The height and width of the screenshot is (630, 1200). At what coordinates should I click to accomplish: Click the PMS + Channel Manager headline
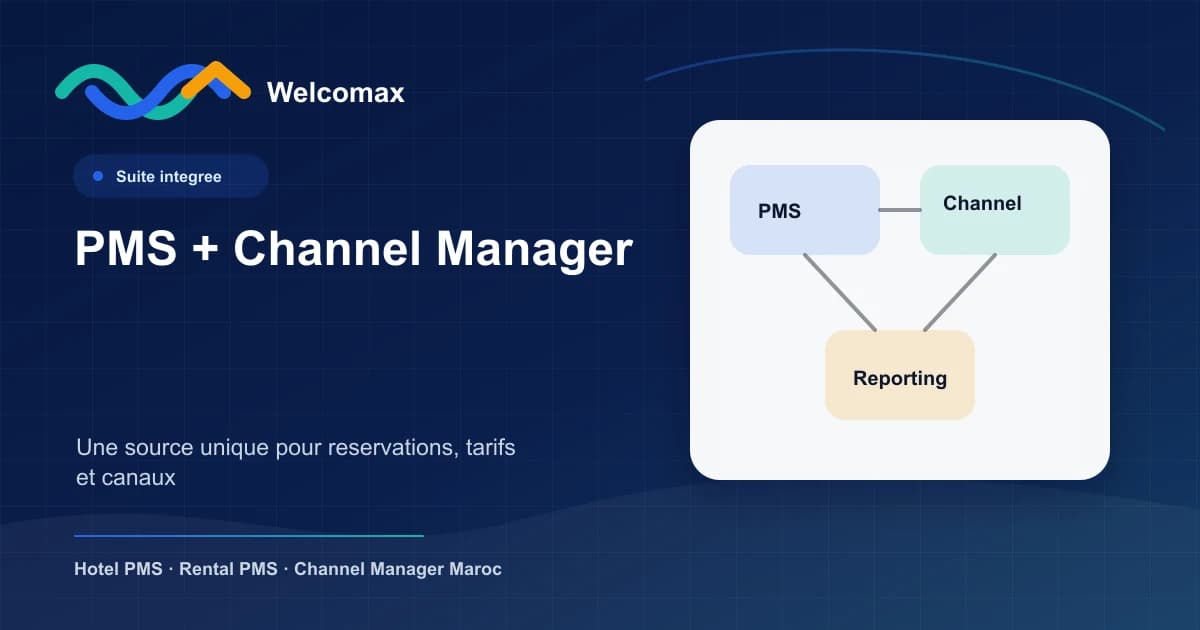click(354, 248)
